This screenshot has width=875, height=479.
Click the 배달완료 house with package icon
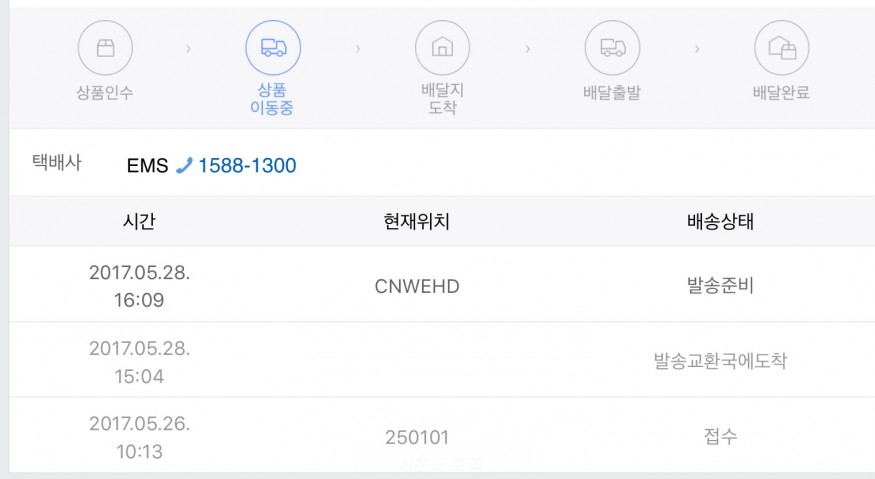click(x=782, y=48)
